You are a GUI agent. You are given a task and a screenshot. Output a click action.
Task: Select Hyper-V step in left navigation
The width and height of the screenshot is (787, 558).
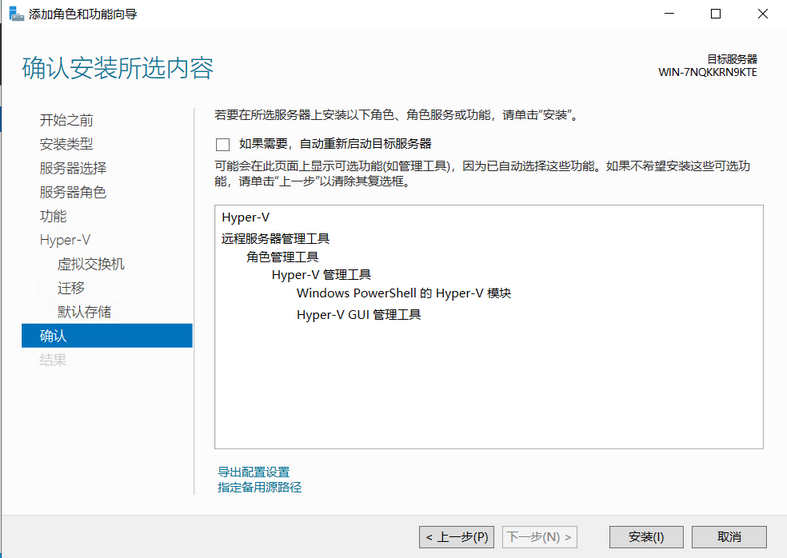[65, 240]
